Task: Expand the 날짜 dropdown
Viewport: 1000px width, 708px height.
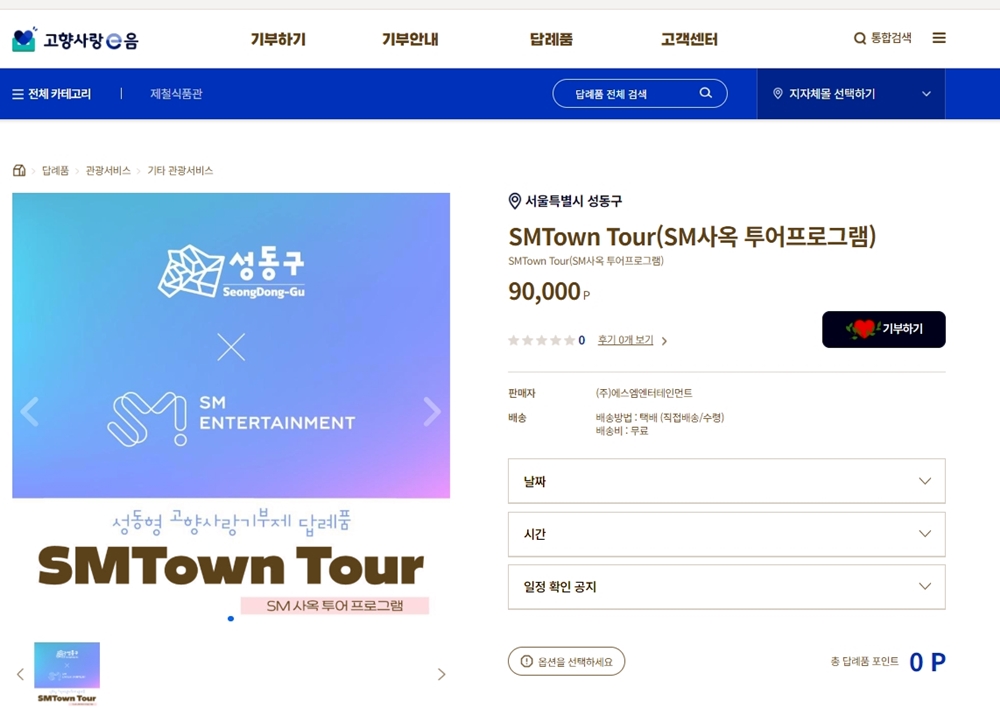Action: 726,481
